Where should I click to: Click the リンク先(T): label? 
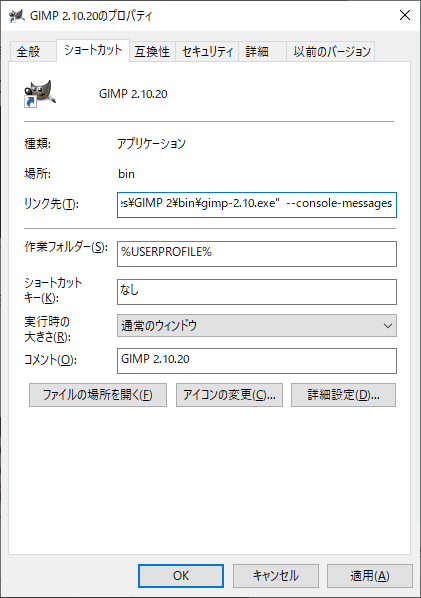point(51,204)
